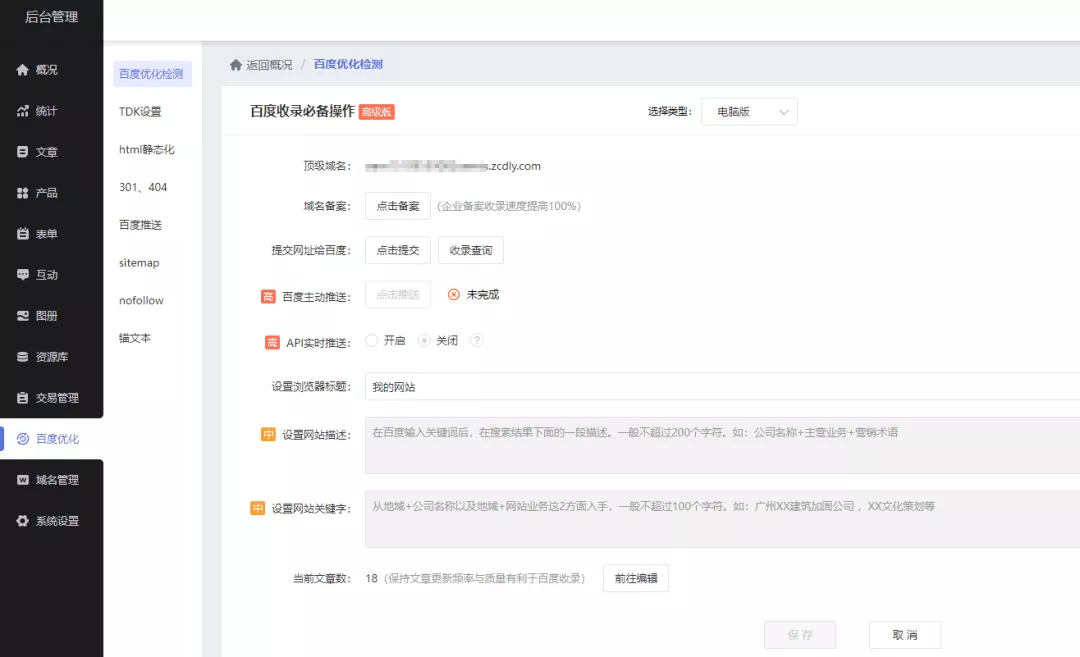Click the 高 badge beside API实时推送
Screen dimensions: 1080x657
[272, 342]
